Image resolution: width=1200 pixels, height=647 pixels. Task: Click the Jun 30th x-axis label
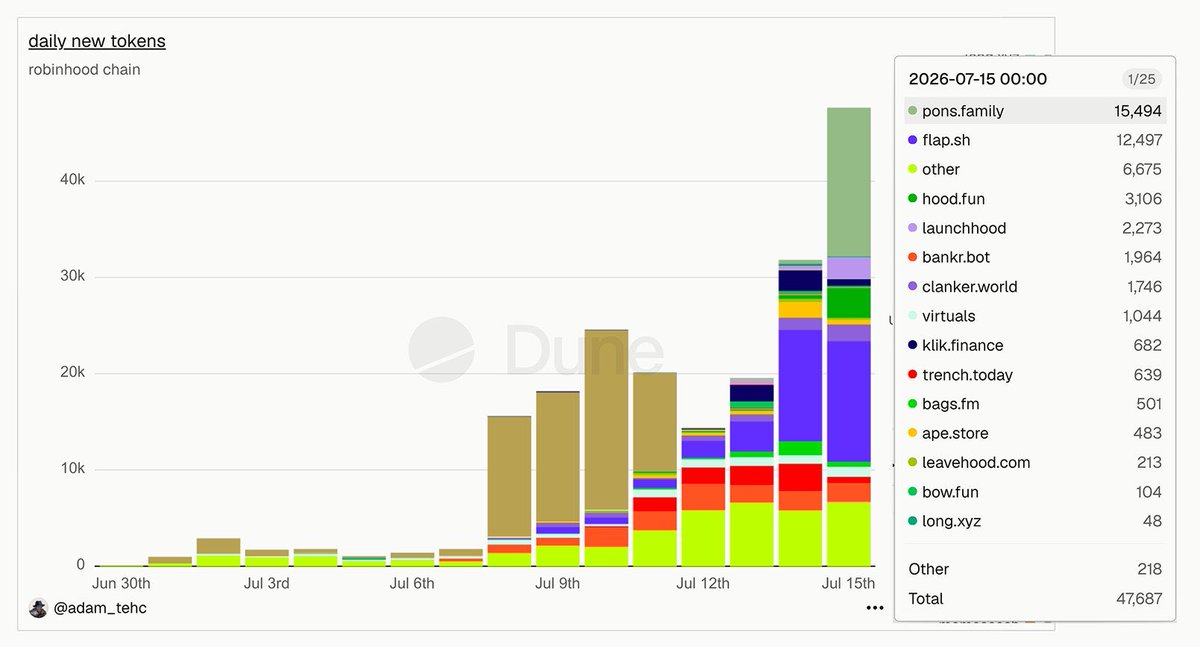coord(121,583)
